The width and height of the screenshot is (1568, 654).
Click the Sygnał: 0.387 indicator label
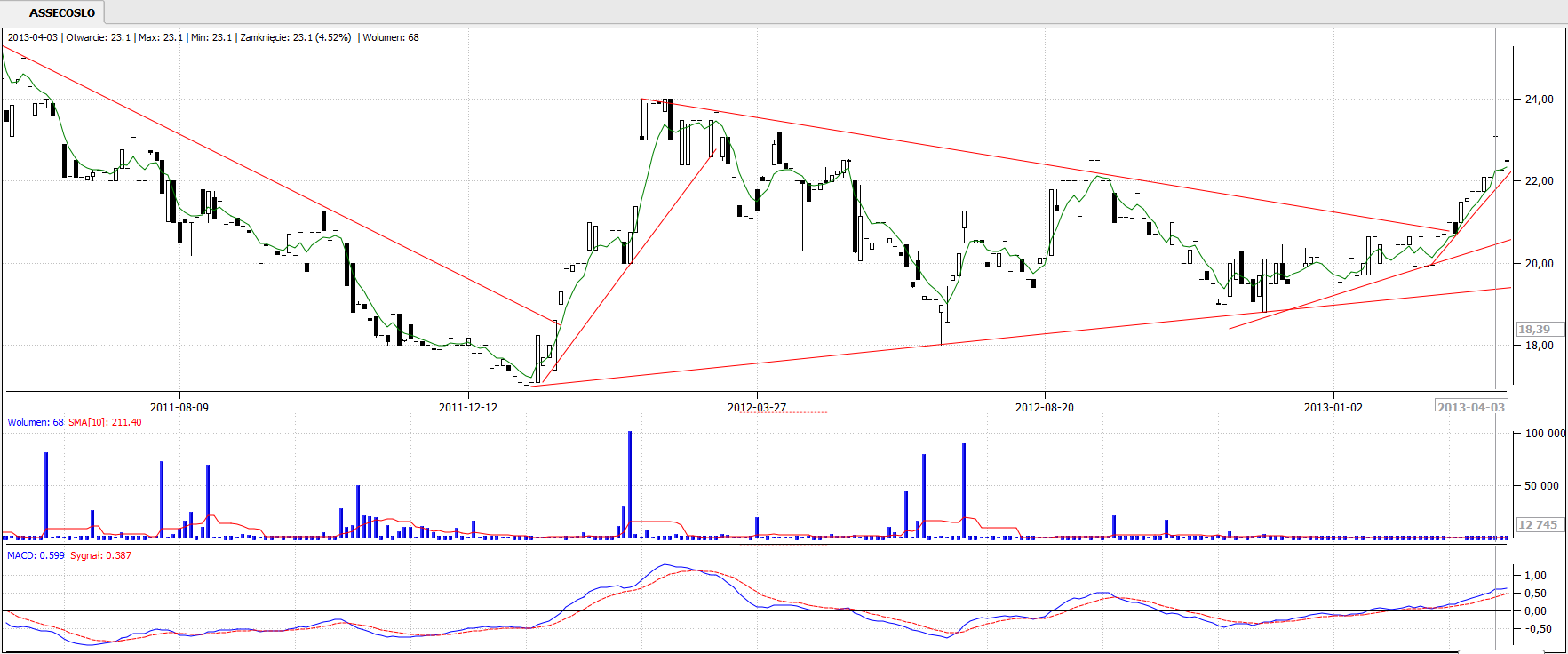click(x=100, y=555)
